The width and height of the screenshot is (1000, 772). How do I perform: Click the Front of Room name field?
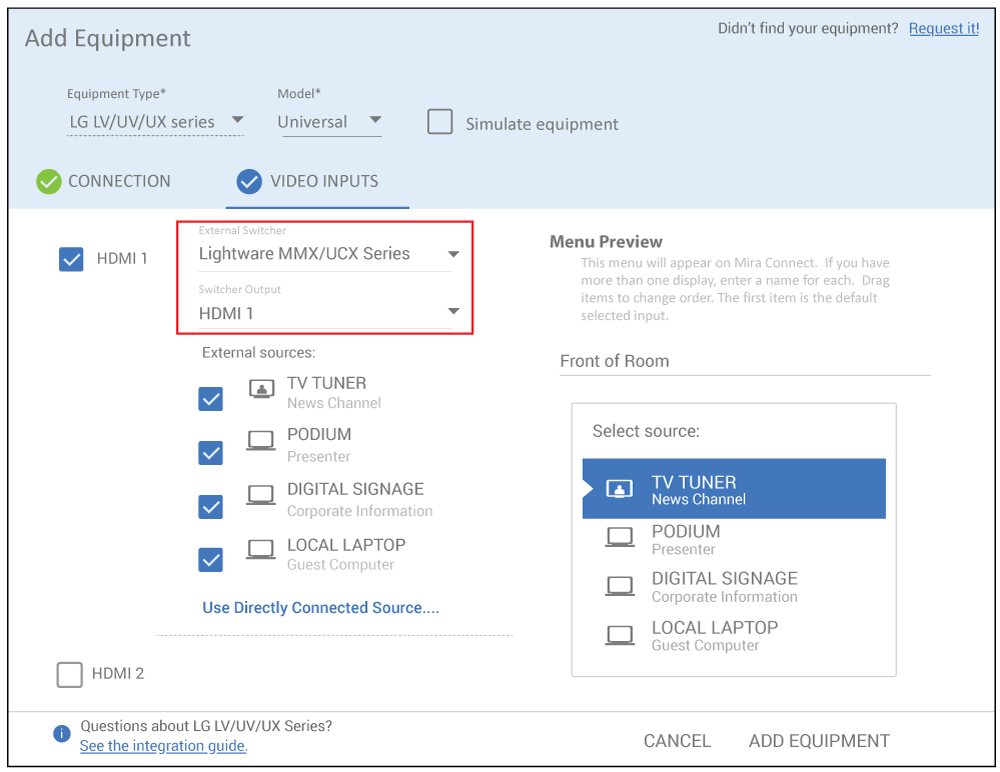(744, 361)
